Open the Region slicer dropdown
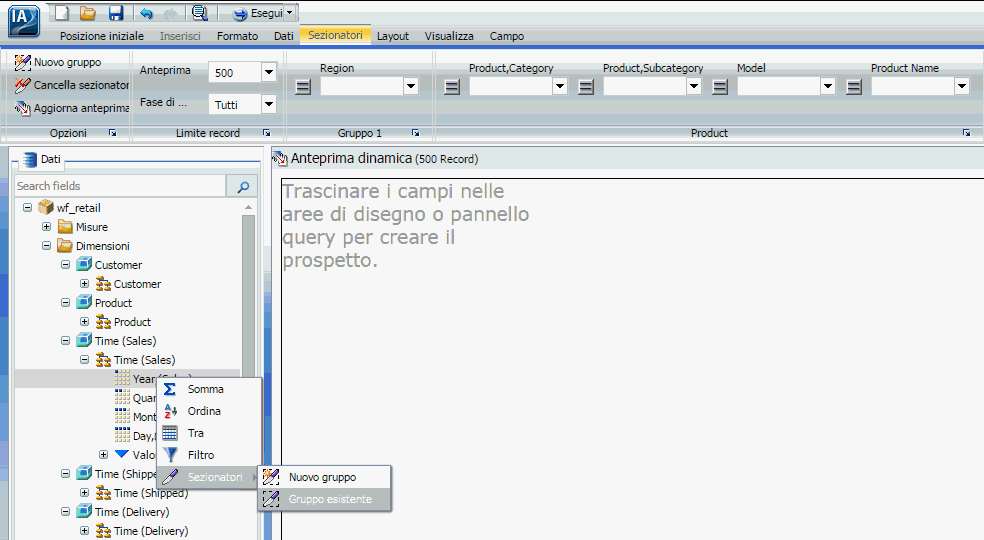The height and width of the screenshot is (540, 984). click(x=411, y=86)
